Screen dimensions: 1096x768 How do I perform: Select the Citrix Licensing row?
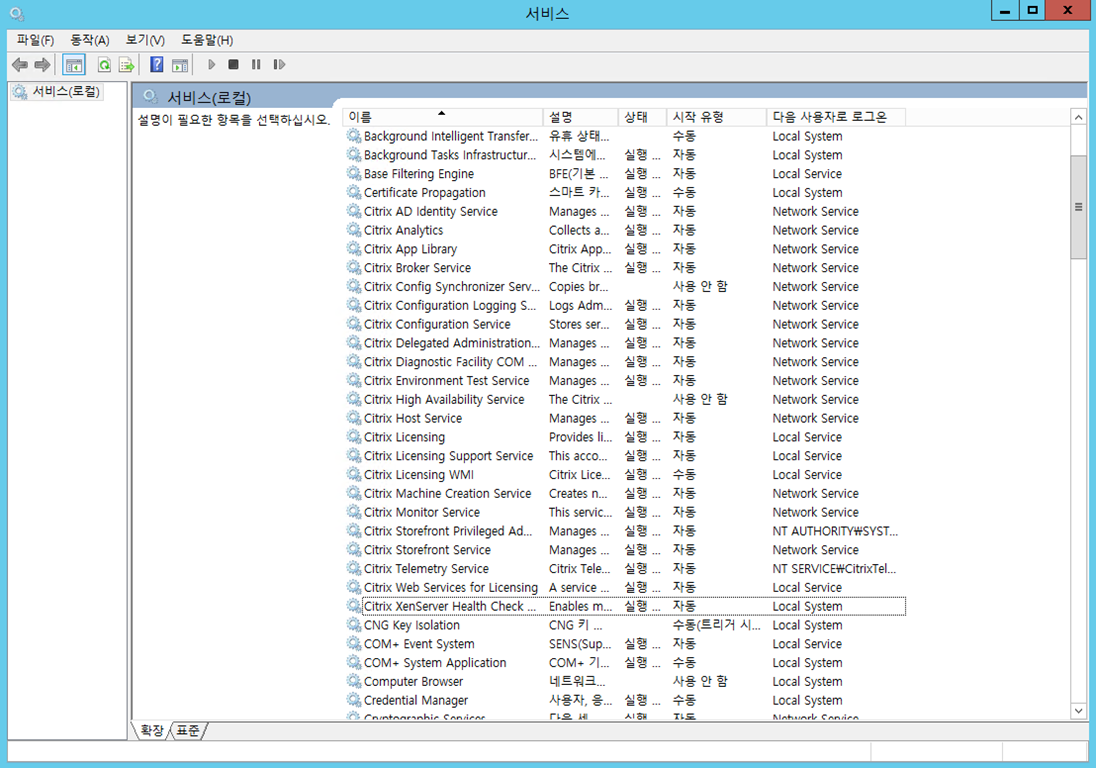click(626, 437)
